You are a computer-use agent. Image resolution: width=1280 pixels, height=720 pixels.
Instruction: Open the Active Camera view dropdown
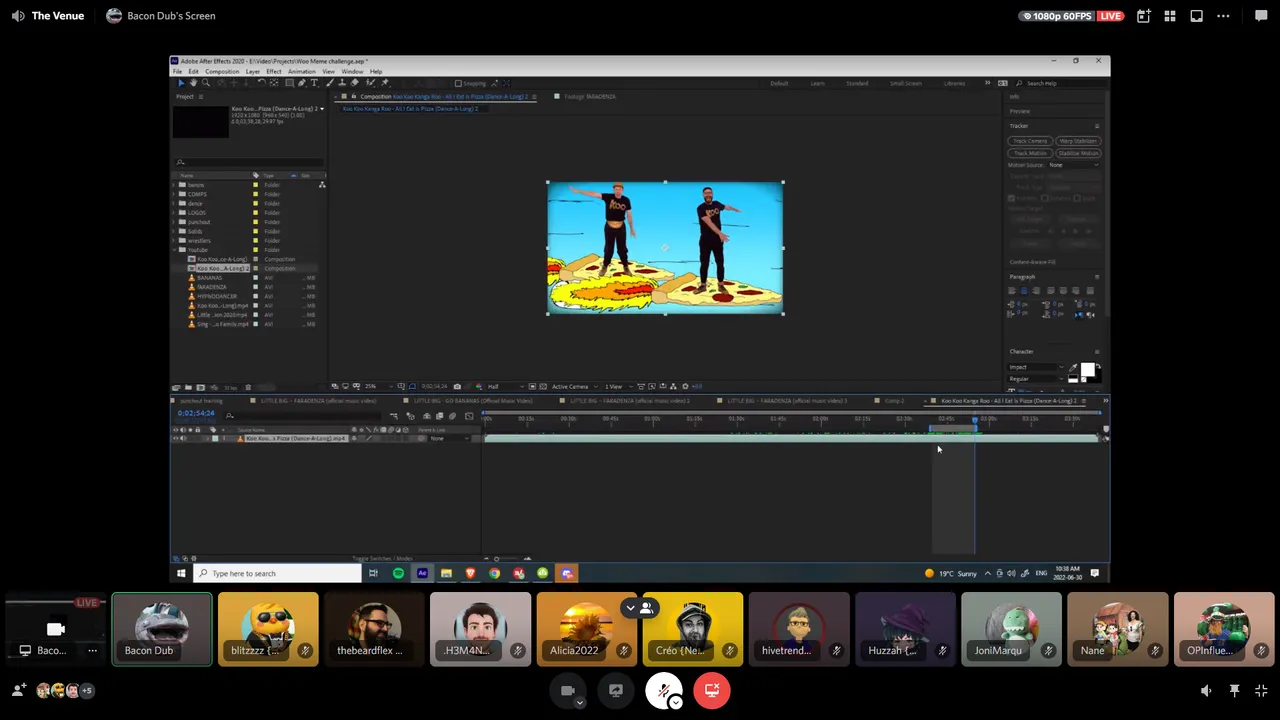tap(574, 386)
